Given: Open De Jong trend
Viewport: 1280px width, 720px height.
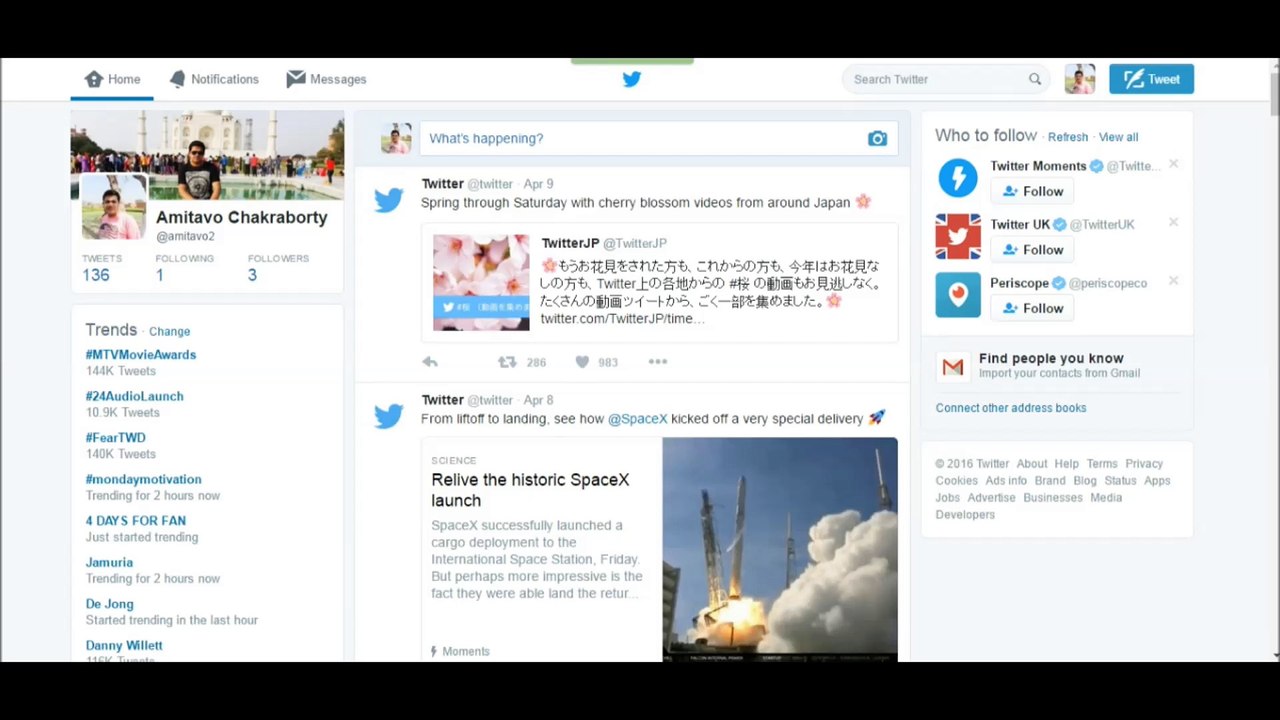Looking at the screenshot, I should point(110,604).
